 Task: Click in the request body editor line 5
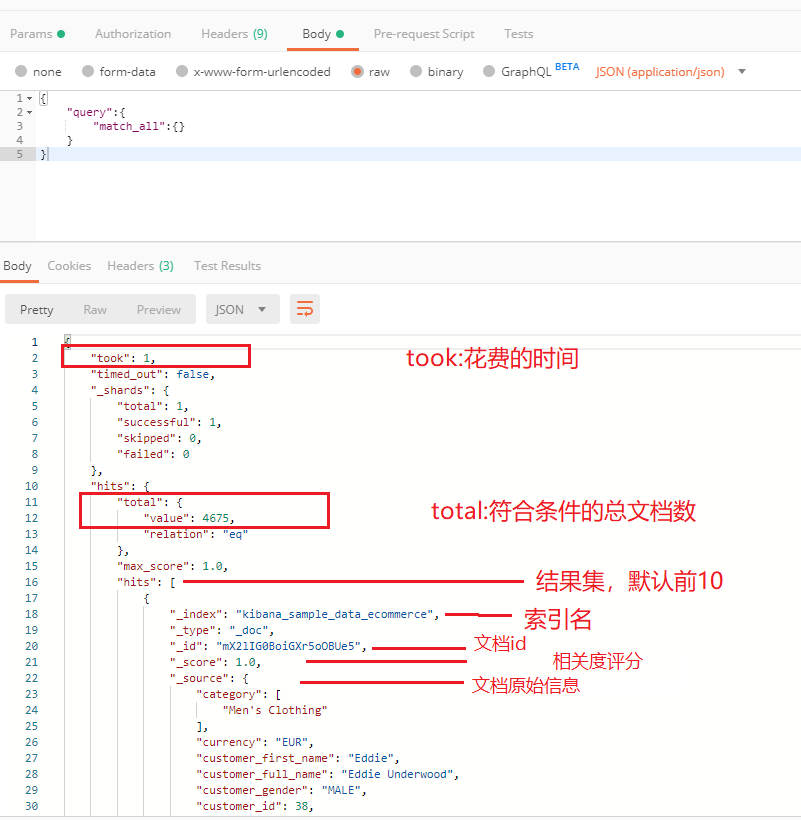click(x=418, y=154)
